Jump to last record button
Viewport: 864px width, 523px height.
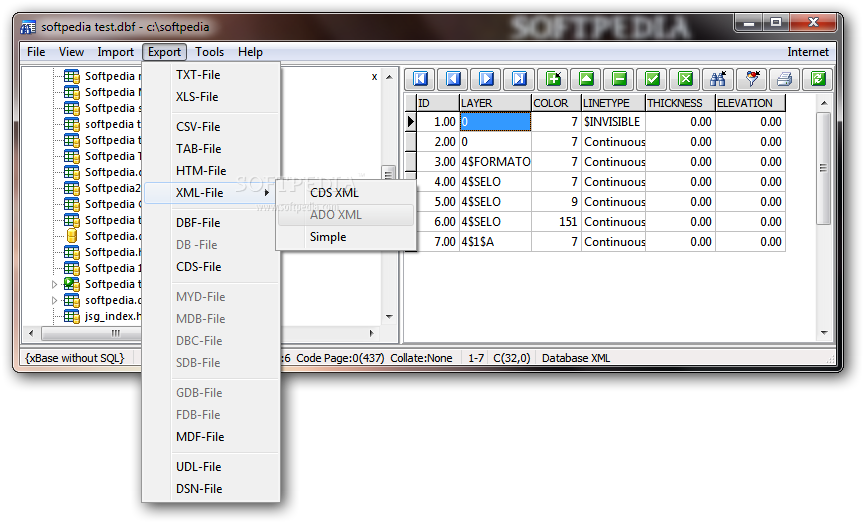pyautogui.click(x=519, y=79)
